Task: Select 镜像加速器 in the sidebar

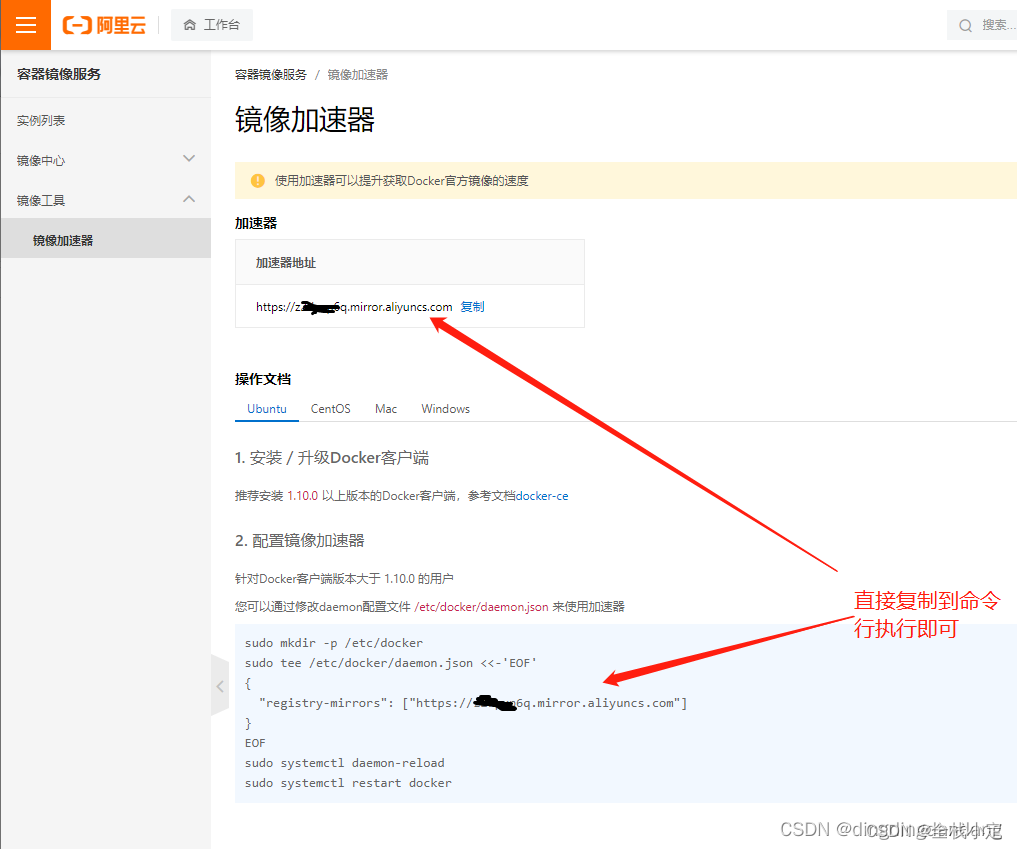Action: click(x=106, y=240)
